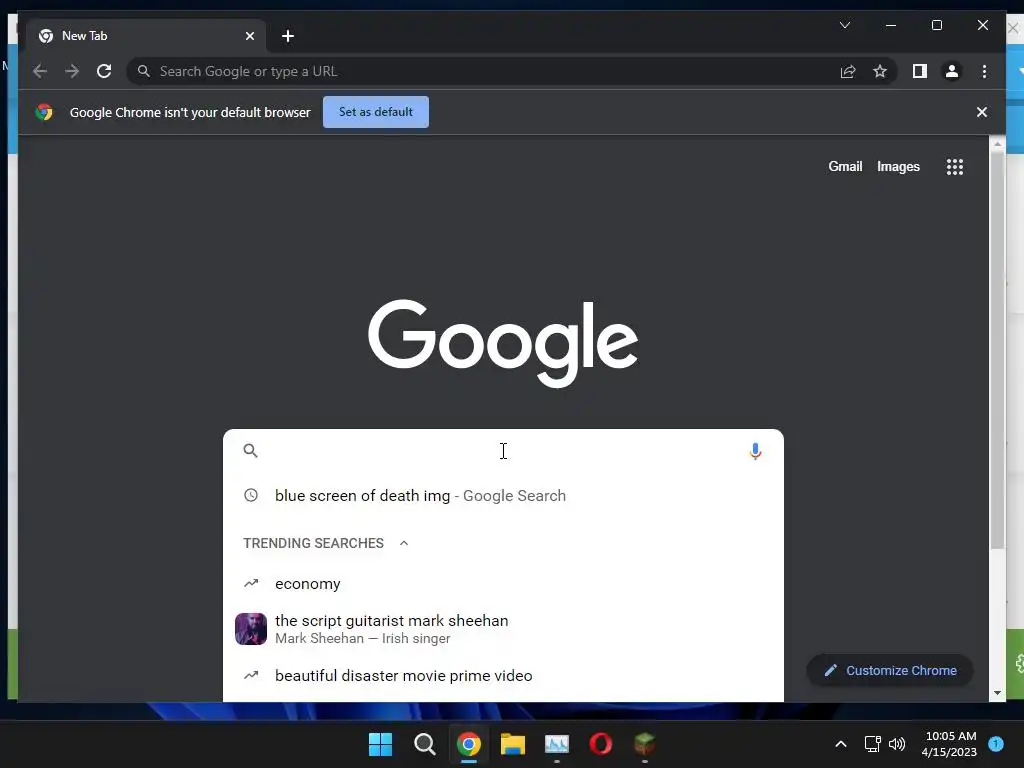
Task: Show hidden system tray icons chevron
Action: click(x=840, y=744)
